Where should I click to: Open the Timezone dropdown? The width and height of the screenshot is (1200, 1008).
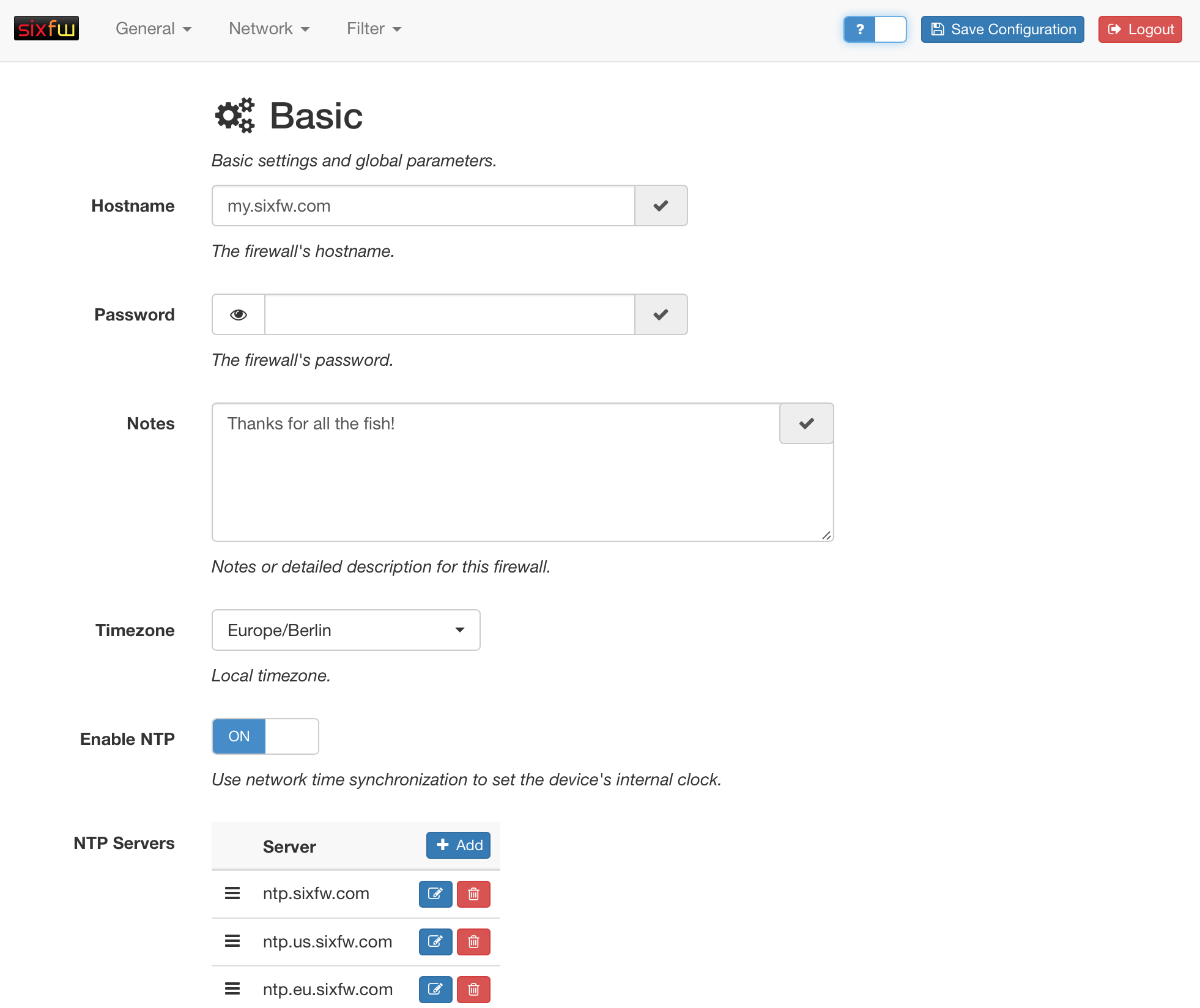tap(346, 630)
